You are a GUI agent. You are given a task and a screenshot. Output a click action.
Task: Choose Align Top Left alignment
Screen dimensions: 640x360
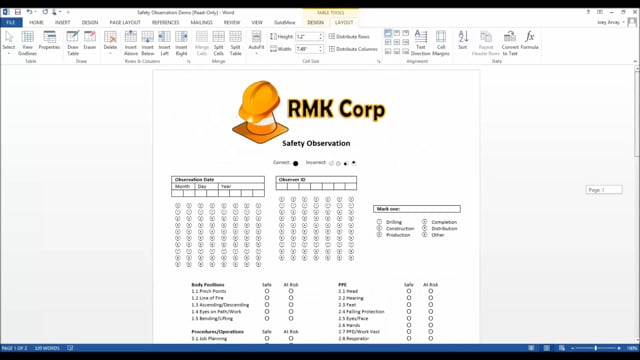tap(388, 33)
